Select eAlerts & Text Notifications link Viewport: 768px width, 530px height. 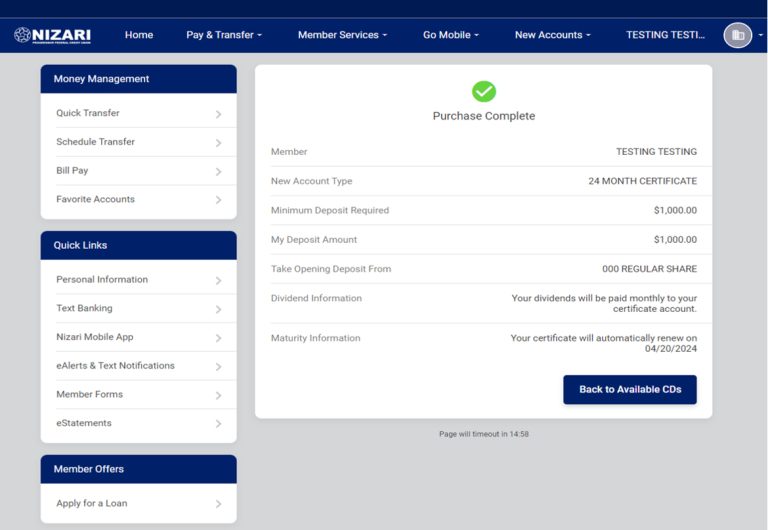point(115,366)
